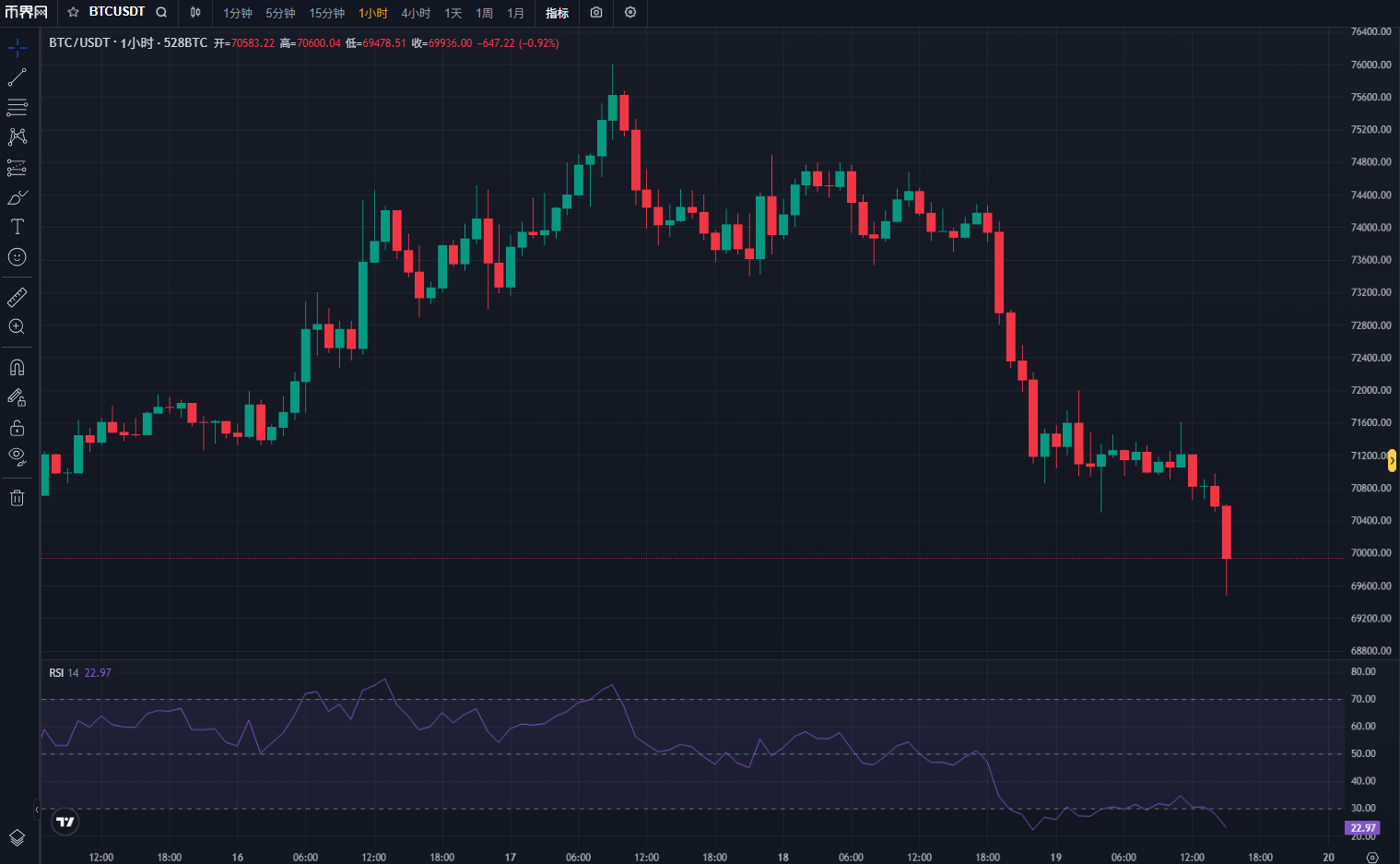The width and height of the screenshot is (1400, 864).
Task: Click the 68800.00 price axis label
Action: tap(1371, 651)
